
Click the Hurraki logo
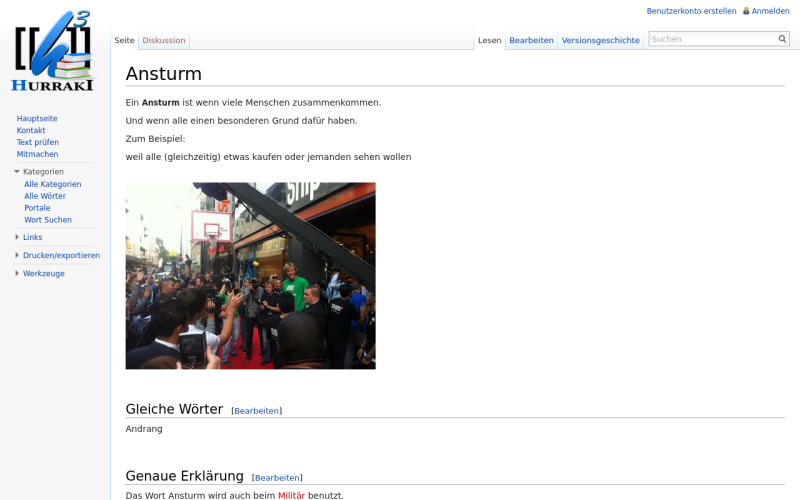pyautogui.click(x=54, y=51)
